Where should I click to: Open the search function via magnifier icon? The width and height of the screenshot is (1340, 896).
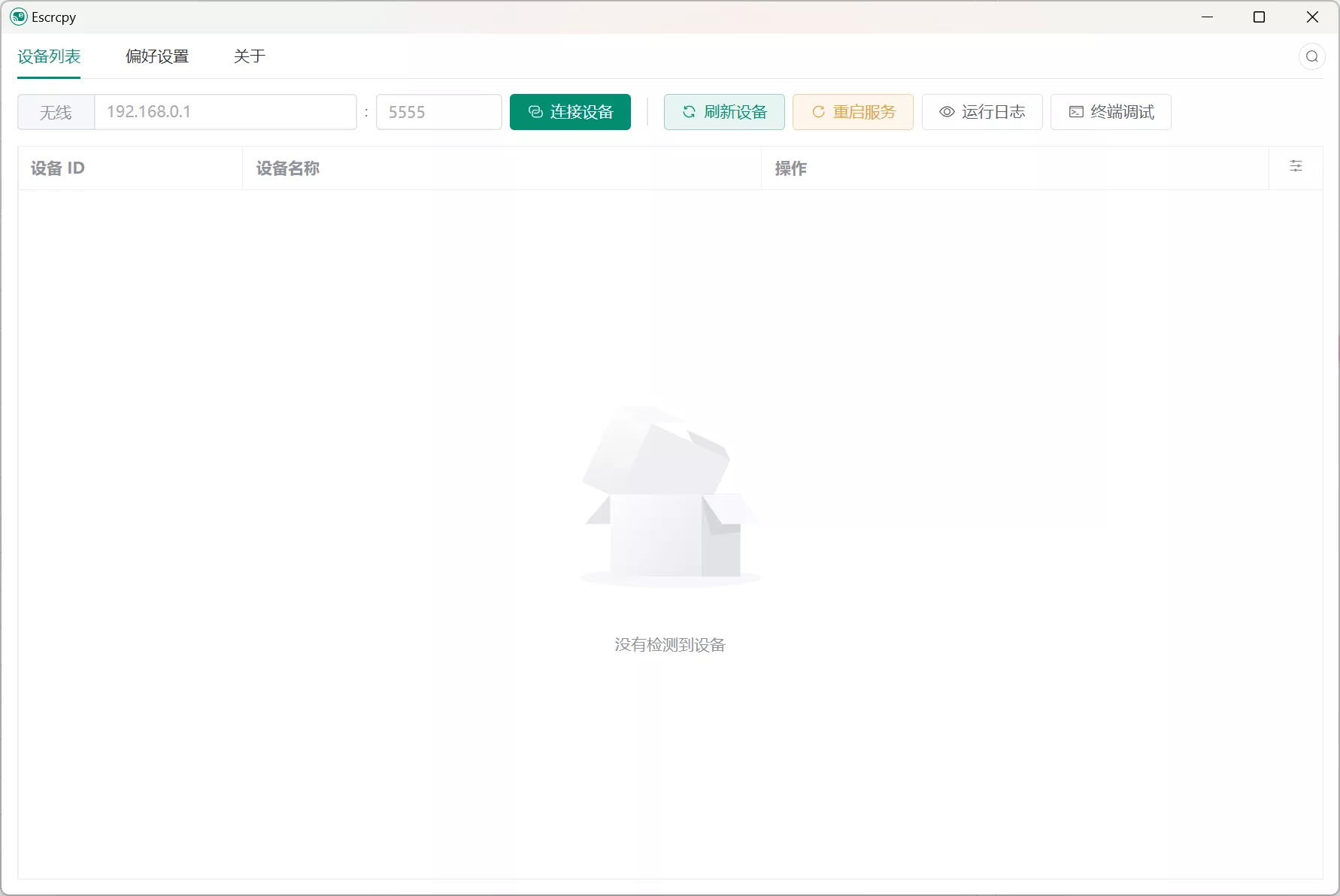click(x=1312, y=56)
